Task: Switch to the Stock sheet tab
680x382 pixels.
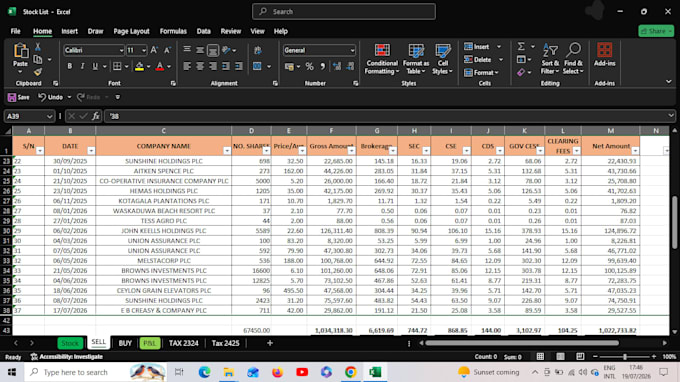Action: 70,343
